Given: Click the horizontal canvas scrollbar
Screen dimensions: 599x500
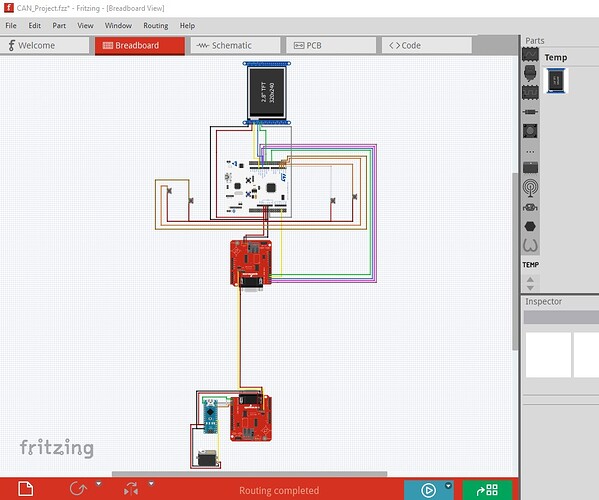Looking at the screenshot, I should click(249, 474).
